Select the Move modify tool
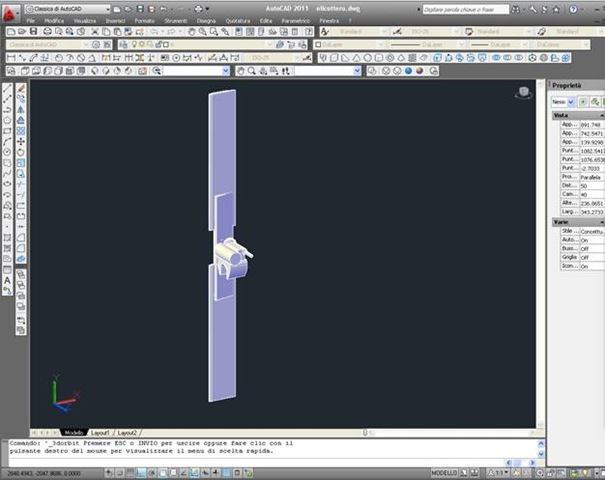 click(21, 142)
